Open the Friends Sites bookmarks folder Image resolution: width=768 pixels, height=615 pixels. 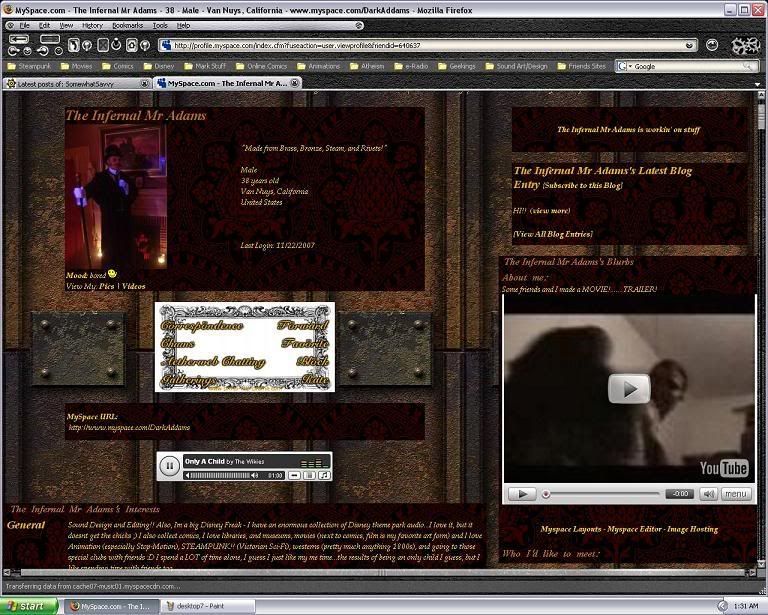tap(581, 66)
